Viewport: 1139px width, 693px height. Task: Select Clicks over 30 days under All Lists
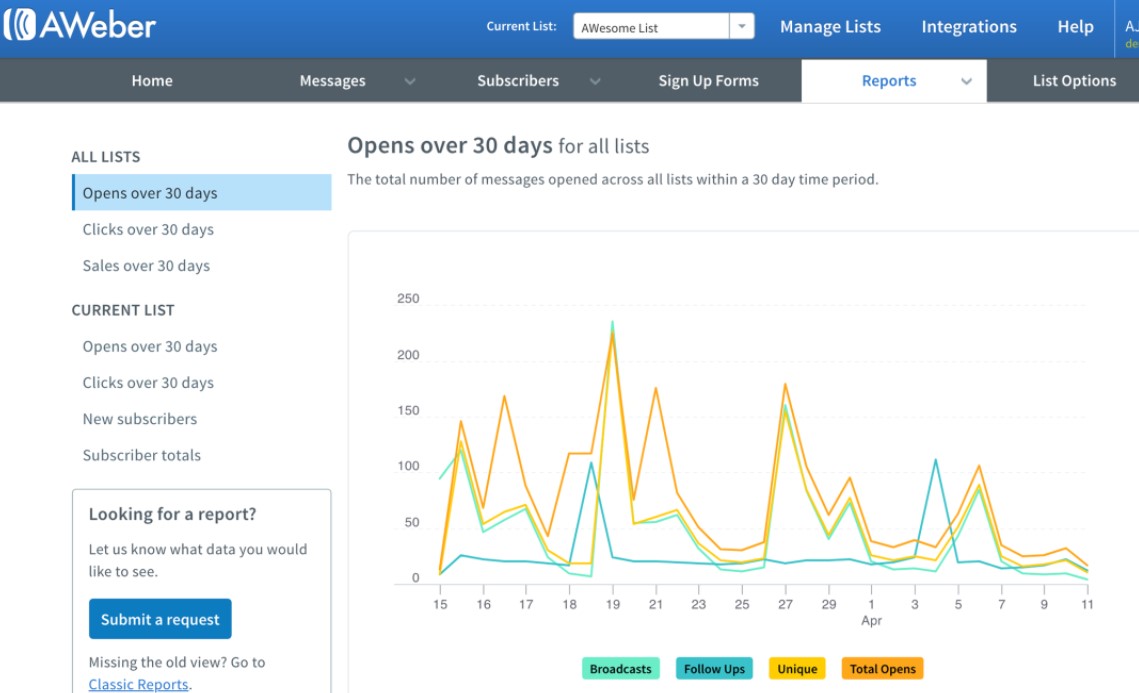pos(148,229)
